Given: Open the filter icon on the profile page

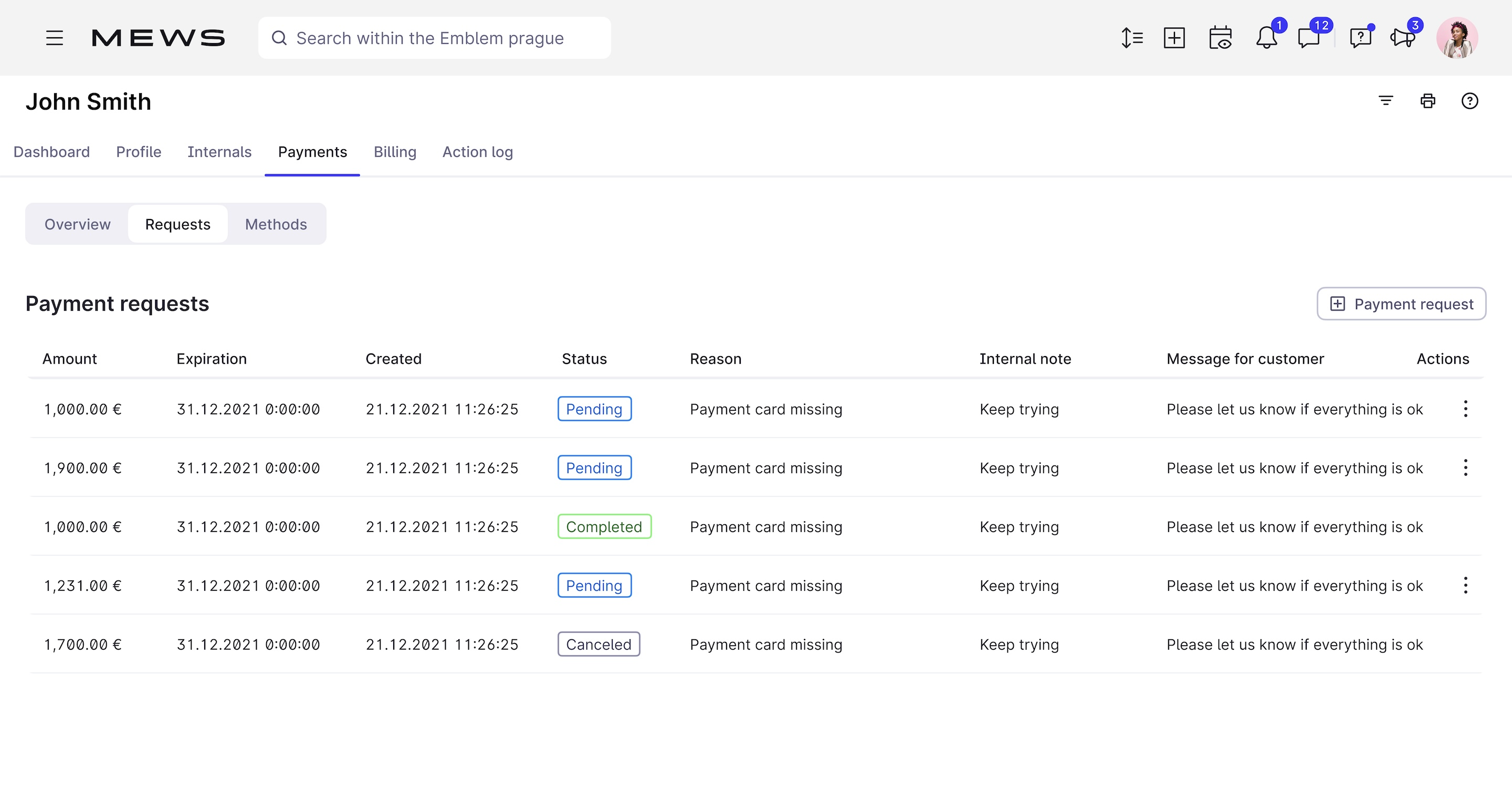Looking at the screenshot, I should coord(1386,100).
